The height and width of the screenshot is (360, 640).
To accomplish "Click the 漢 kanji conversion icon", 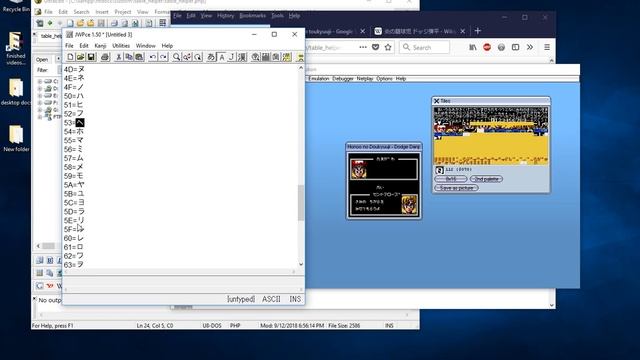I will [242, 57].
